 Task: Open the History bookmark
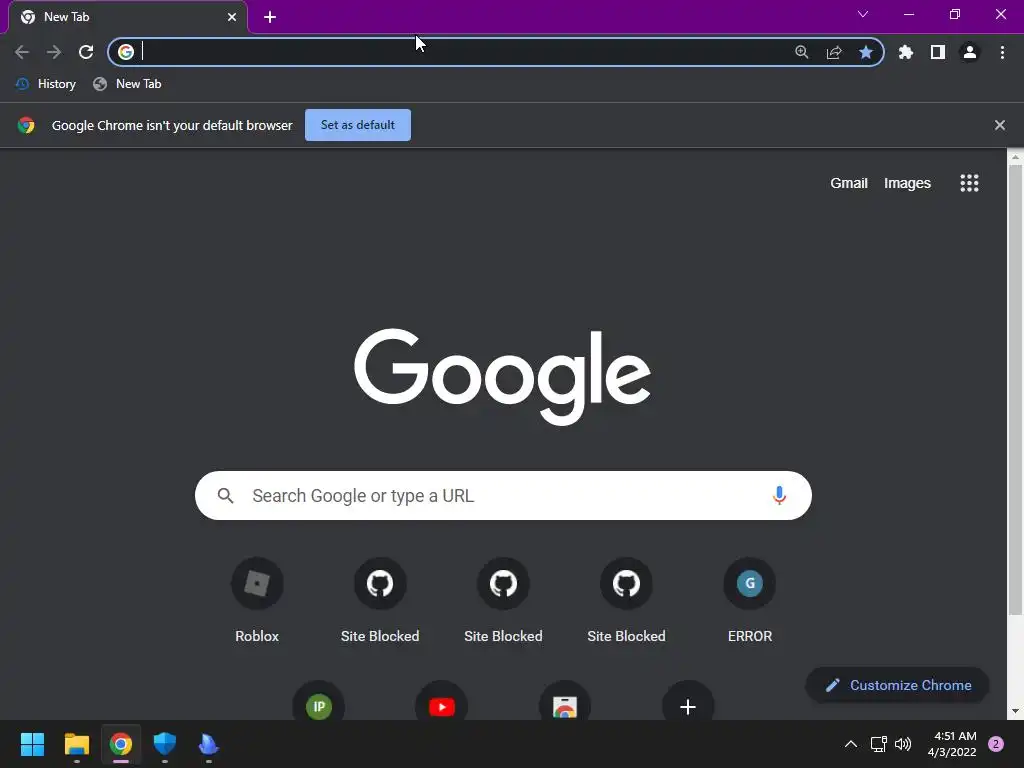click(x=46, y=84)
